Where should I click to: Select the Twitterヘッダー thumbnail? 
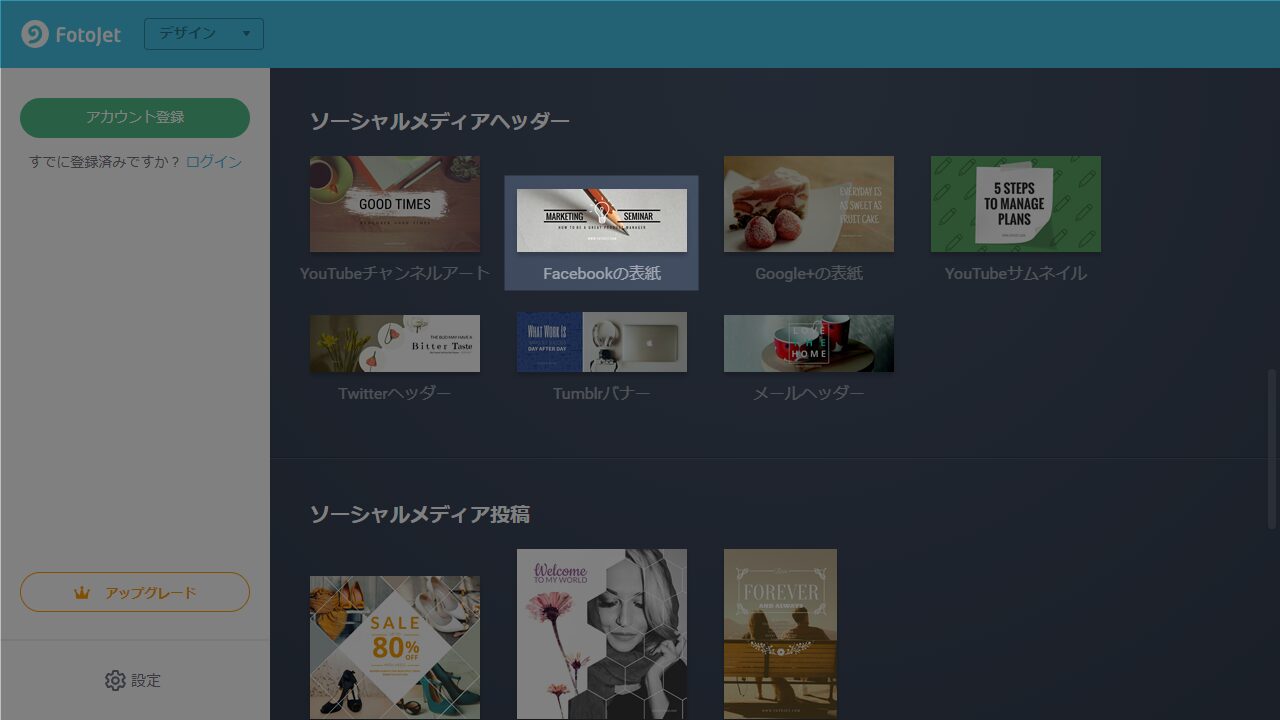click(x=395, y=344)
